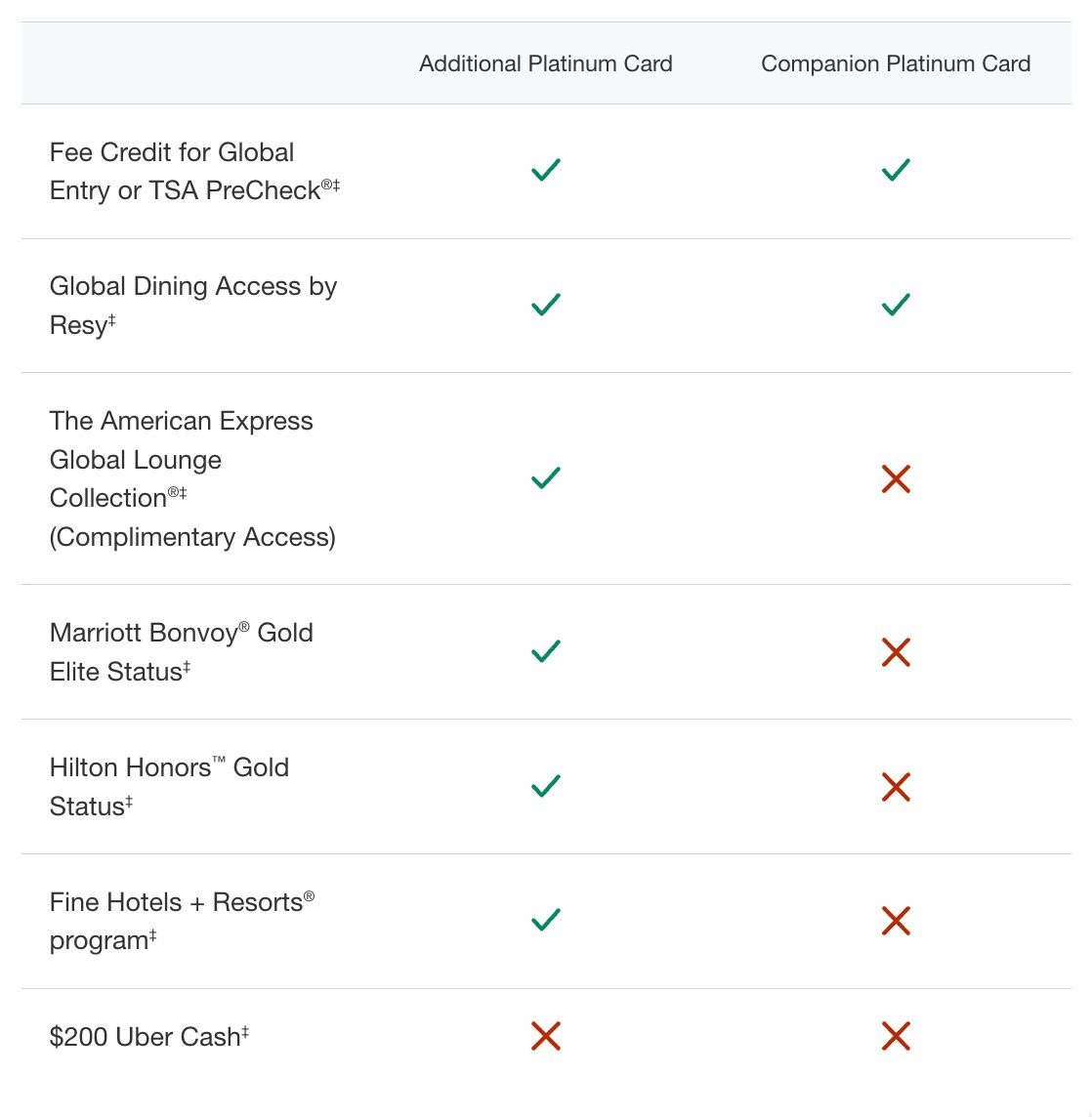Click Companion Card checkmark for Global Dining by Resy
This screenshot has width=1092, height=1117.
coord(896,305)
